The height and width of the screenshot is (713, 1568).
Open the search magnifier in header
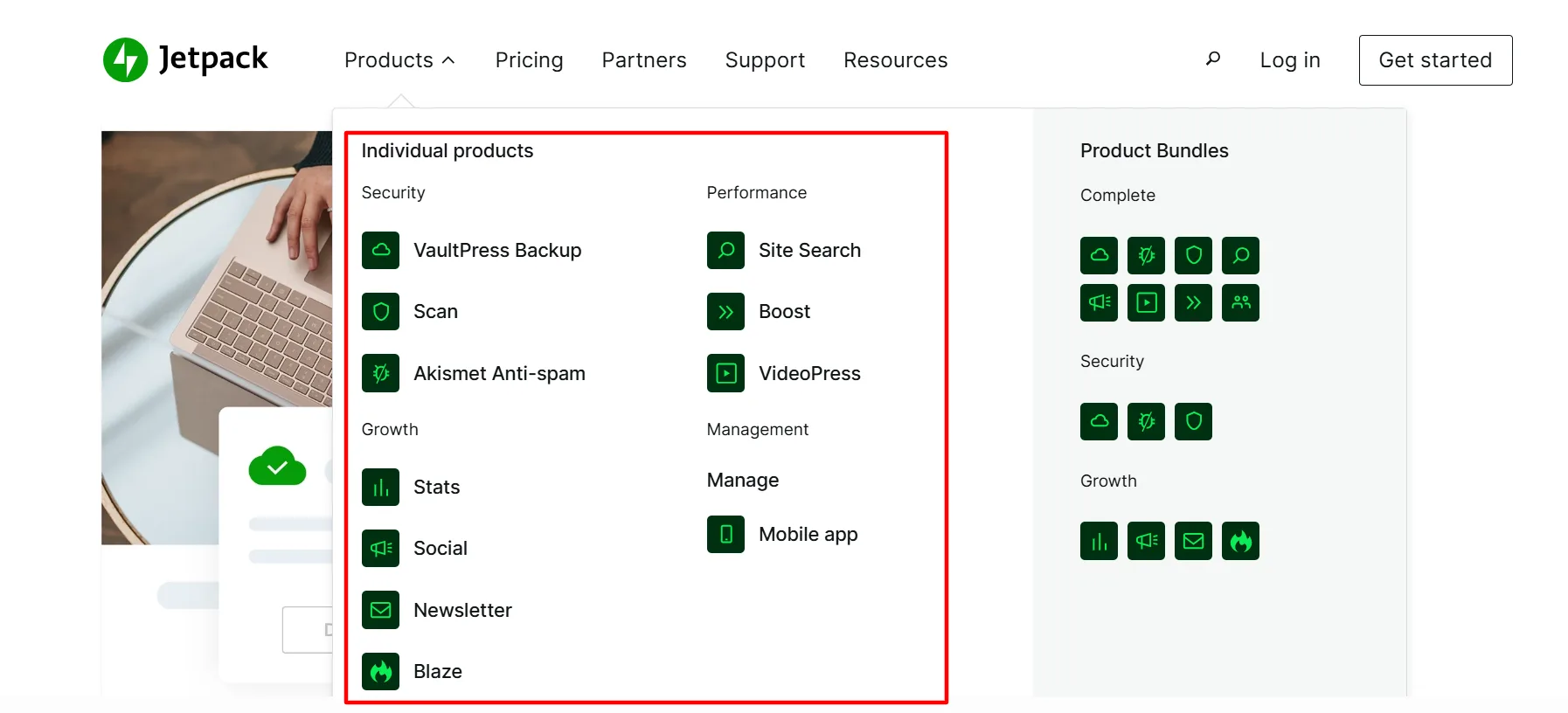(x=1213, y=59)
